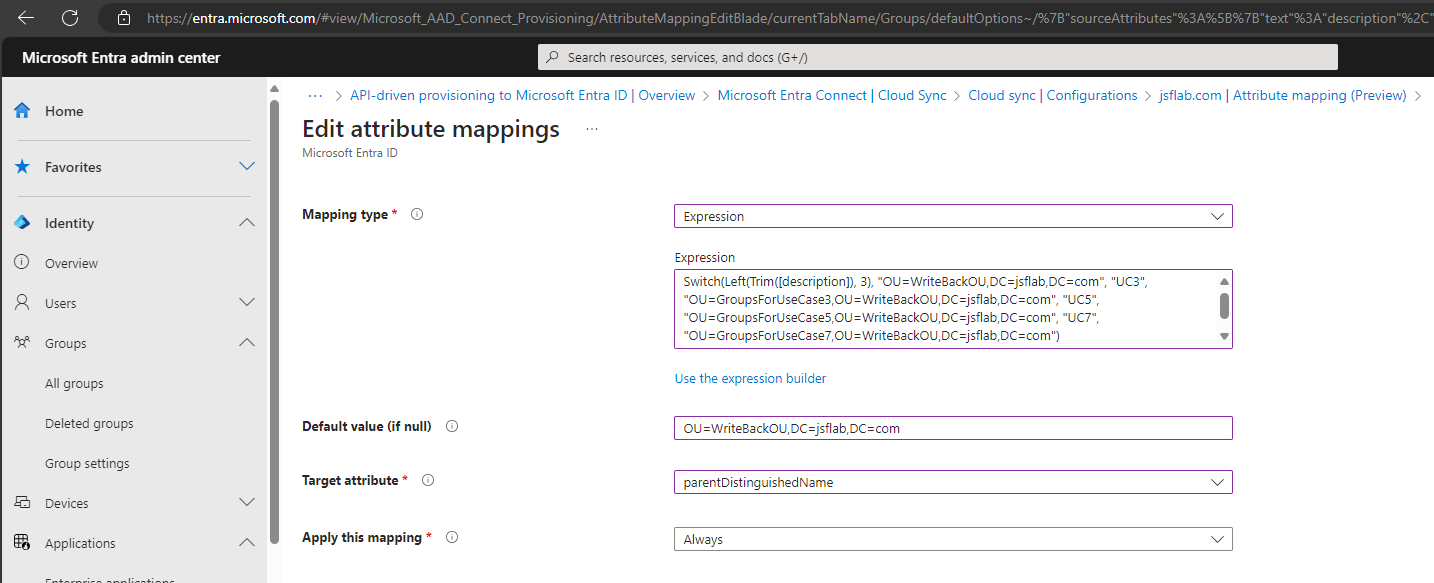Click the Identity diamond icon
The width and height of the screenshot is (1434, 583).
(22, 223)
